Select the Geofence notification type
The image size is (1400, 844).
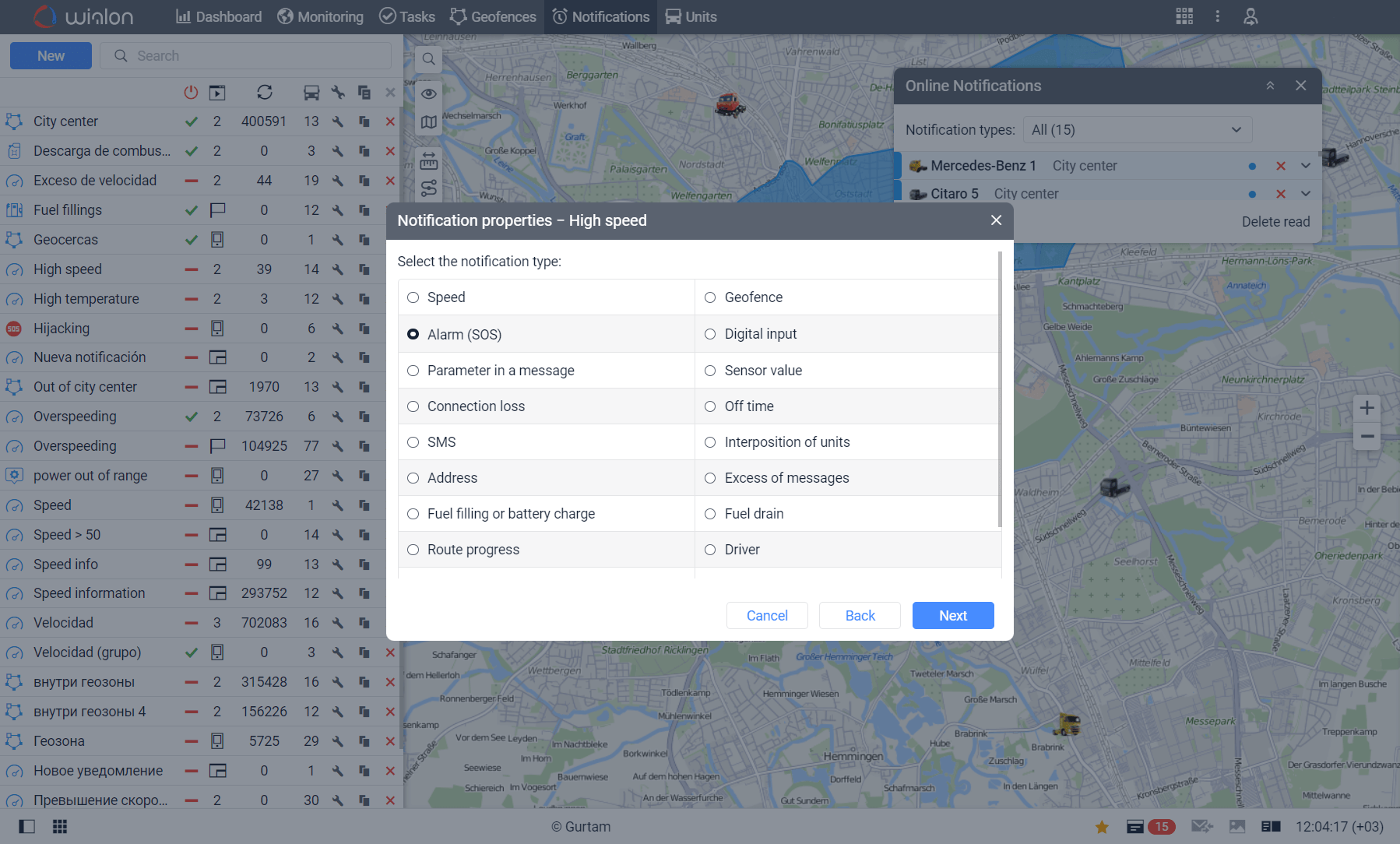tap(709, 297)
